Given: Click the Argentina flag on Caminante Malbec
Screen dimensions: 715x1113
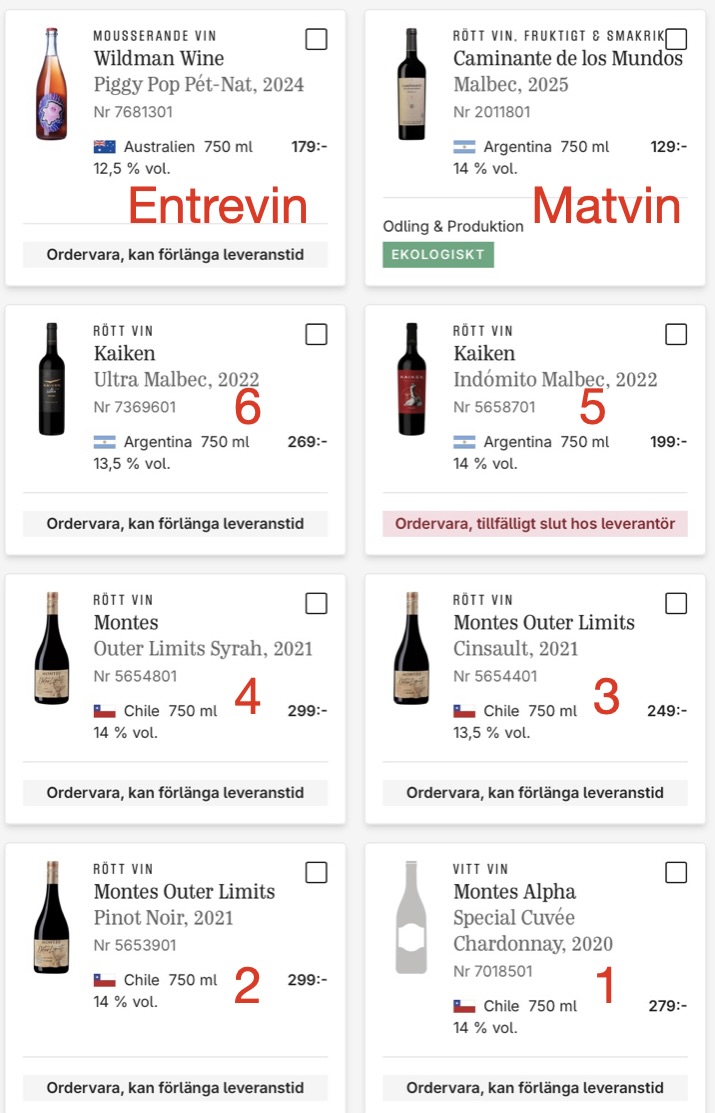Looking at the screenshot, I should (464, 147).
